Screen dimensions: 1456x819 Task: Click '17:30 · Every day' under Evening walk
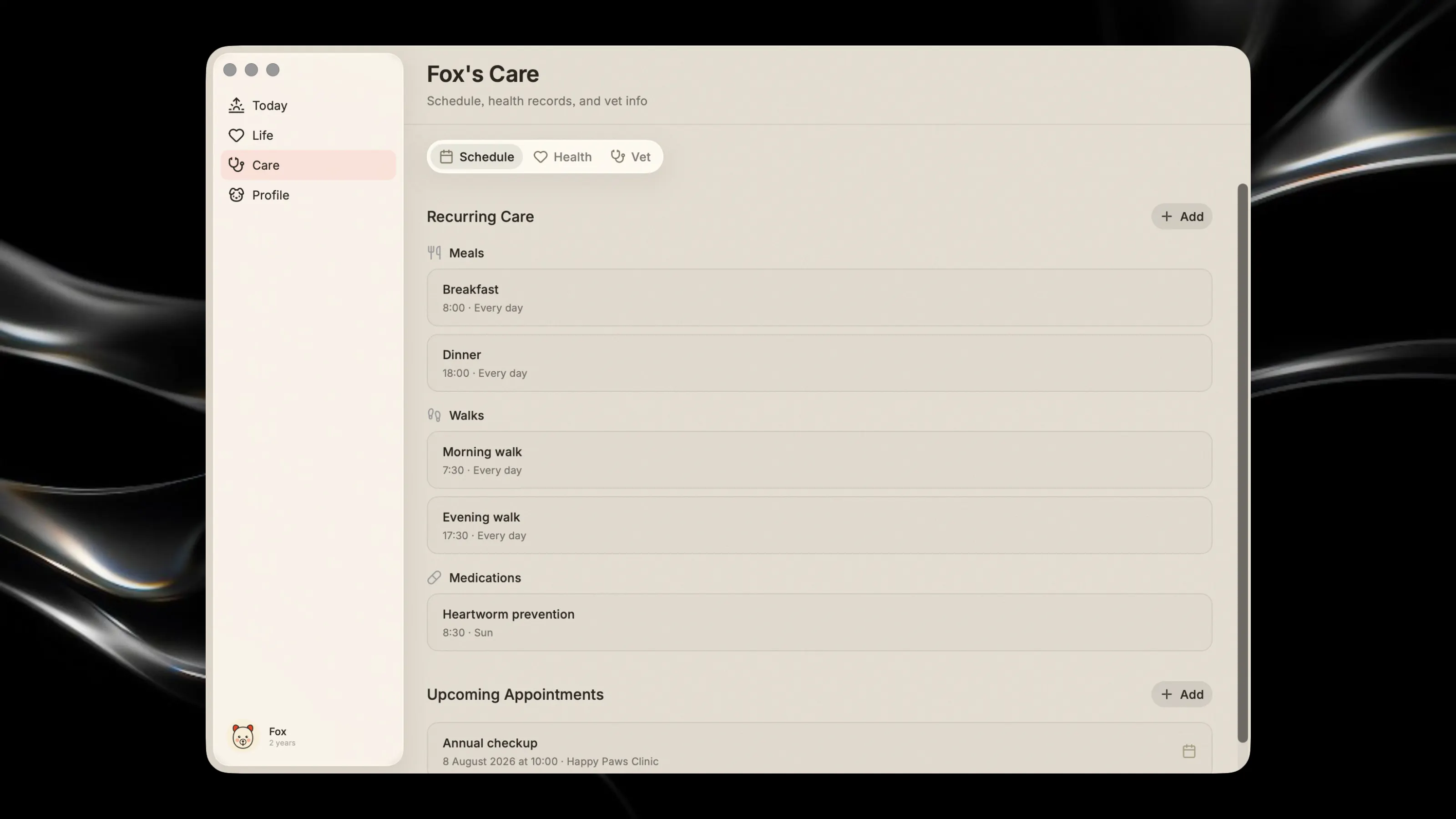pos(485,536)
